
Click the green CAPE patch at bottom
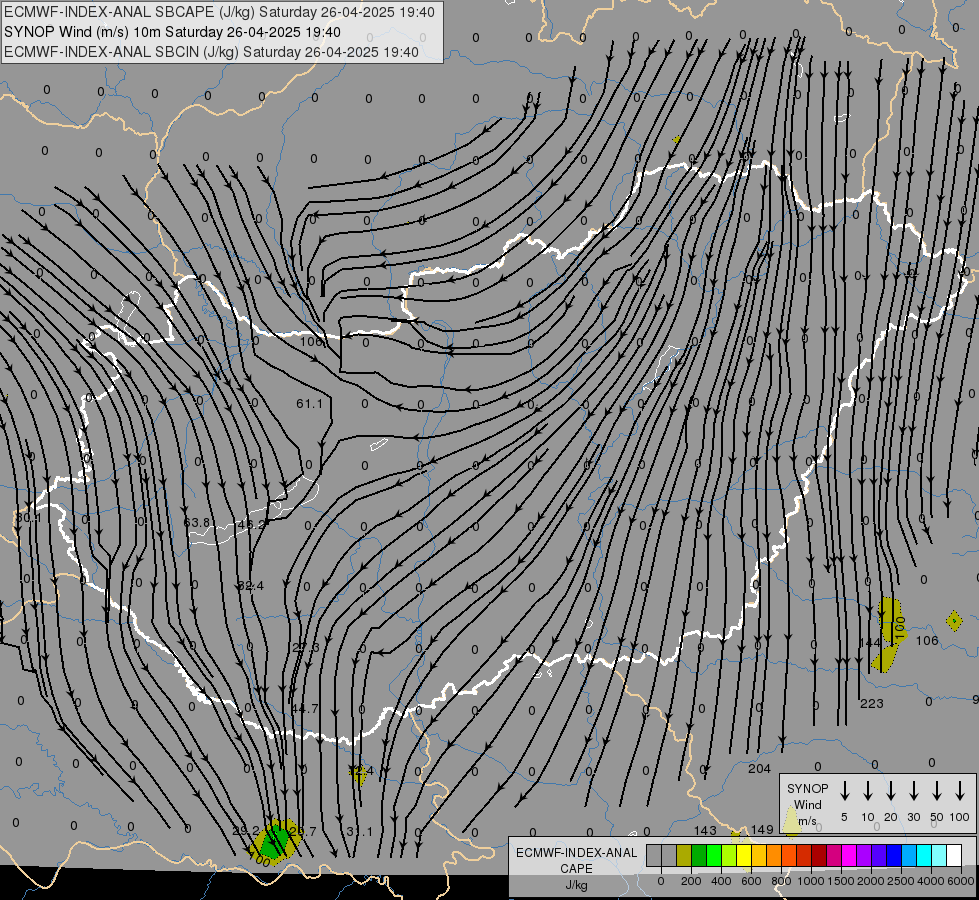pyautogui.click(x=273, y=841)
